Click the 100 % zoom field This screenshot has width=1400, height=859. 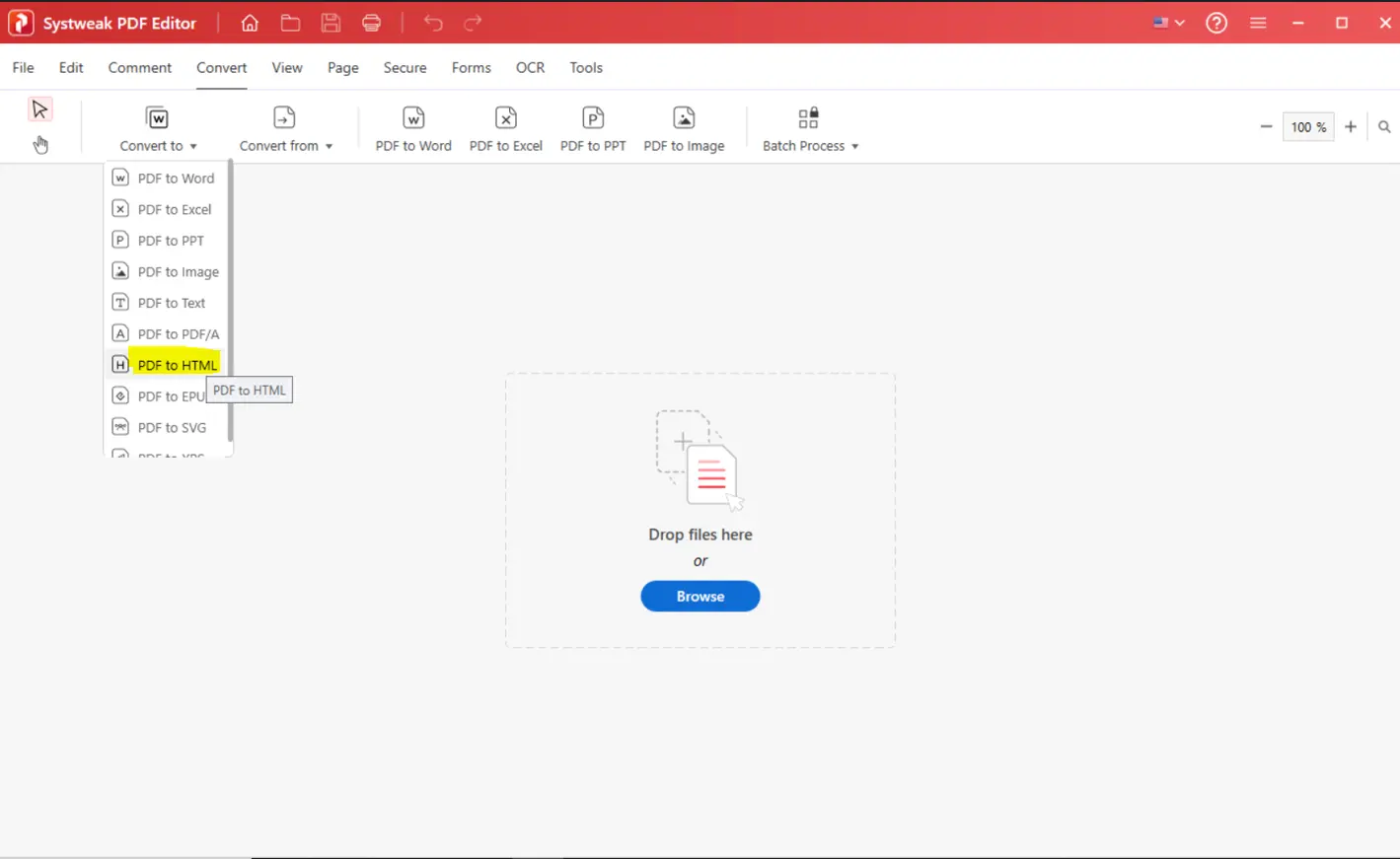1308,127
